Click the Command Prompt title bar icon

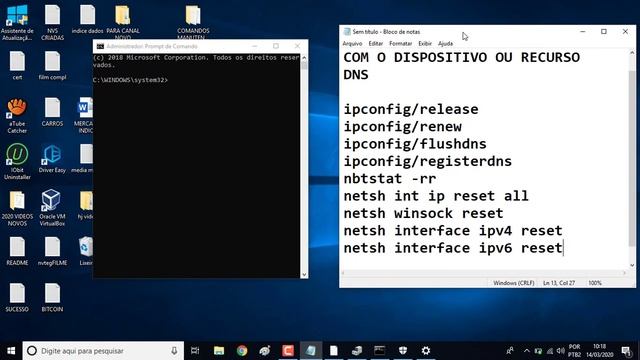[x=100, y=46]
